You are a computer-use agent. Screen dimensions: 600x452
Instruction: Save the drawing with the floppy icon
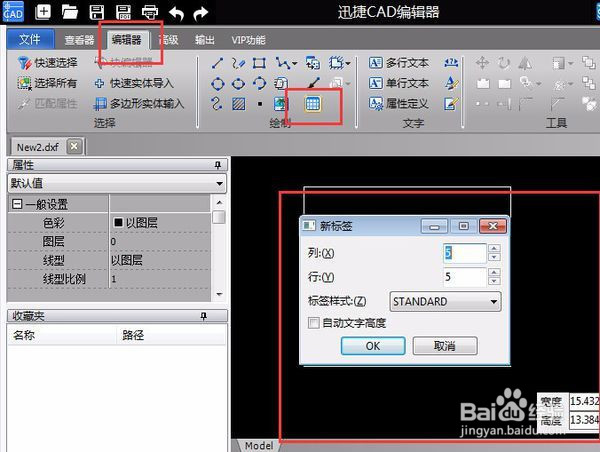[96, 12]
